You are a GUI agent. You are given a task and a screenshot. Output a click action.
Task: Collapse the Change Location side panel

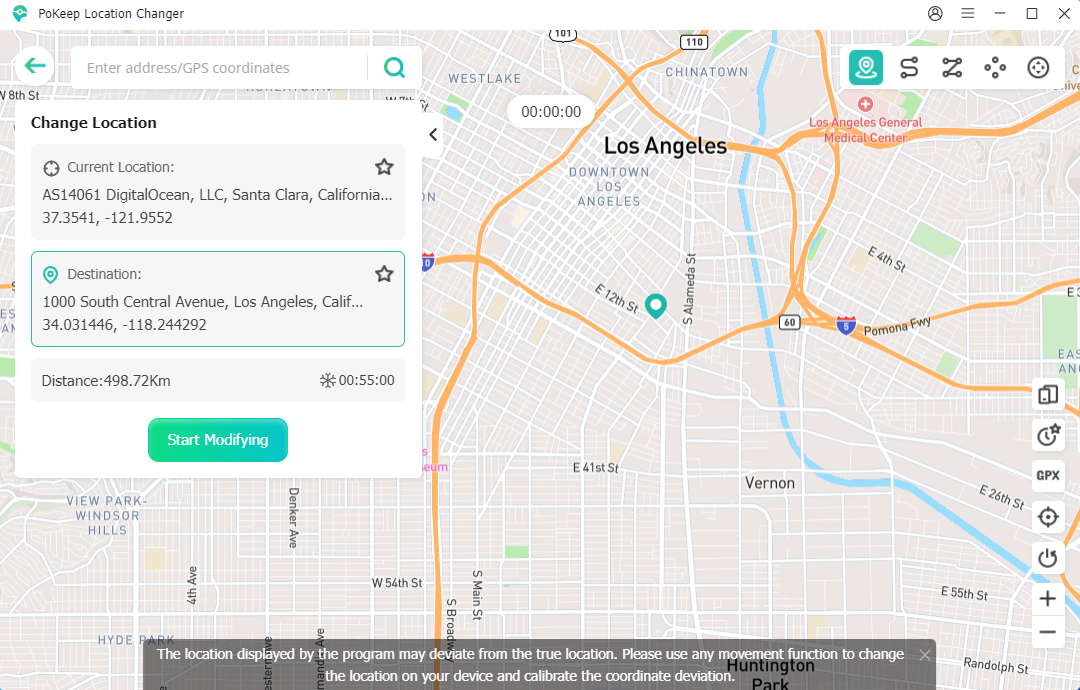pyautogui.click(x=433, y=135)
